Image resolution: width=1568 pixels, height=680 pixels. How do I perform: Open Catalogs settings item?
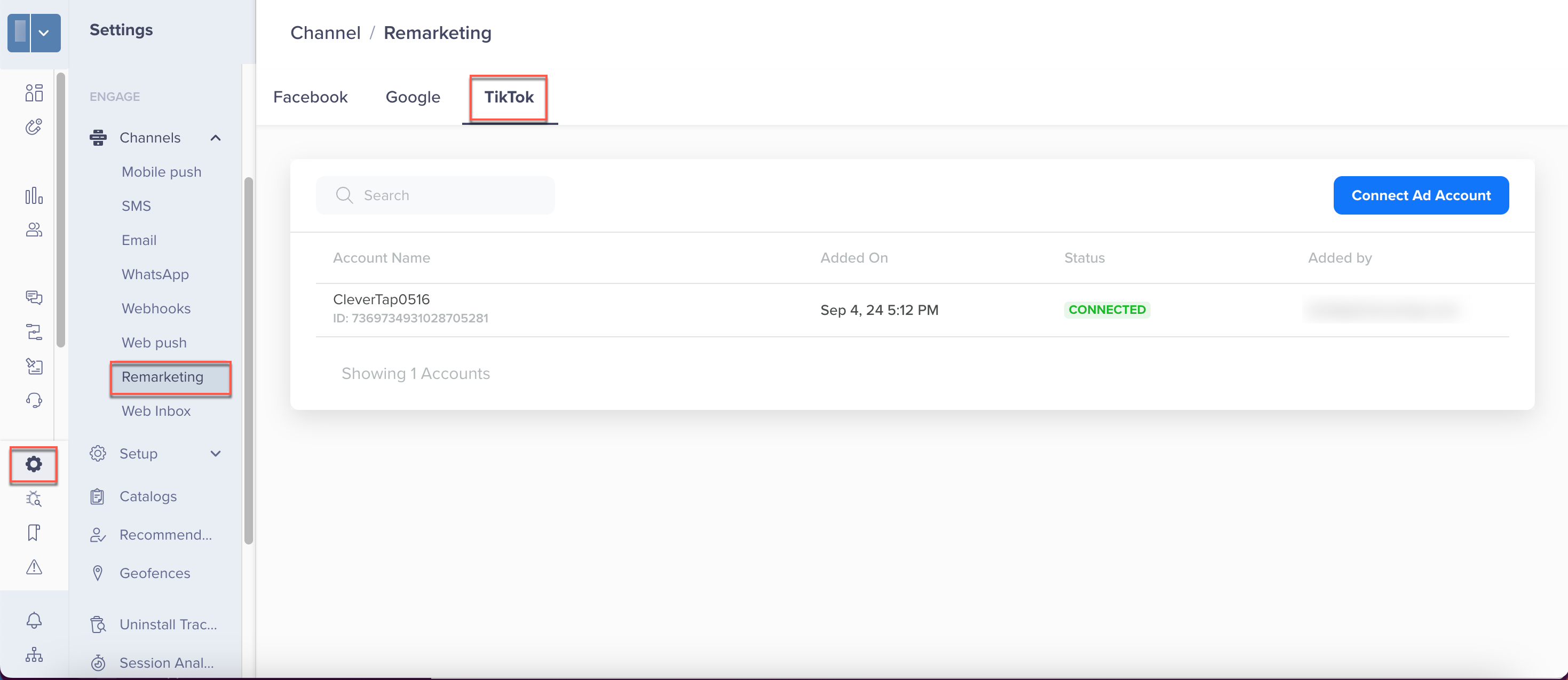click(148, 497)
